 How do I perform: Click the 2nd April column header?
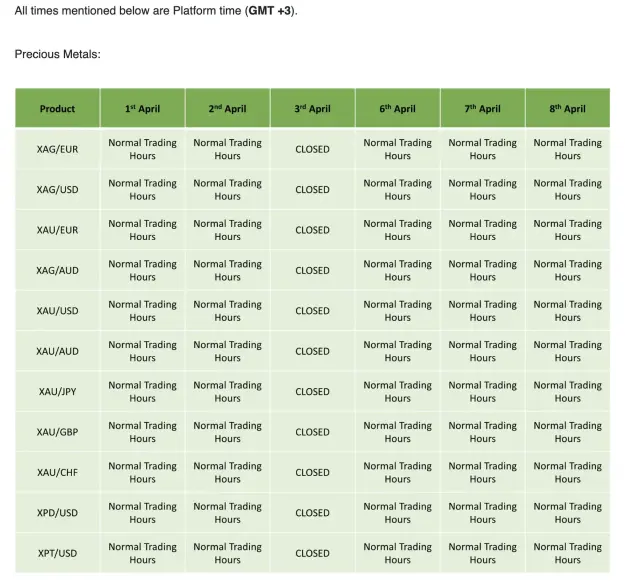click(228, 108)
